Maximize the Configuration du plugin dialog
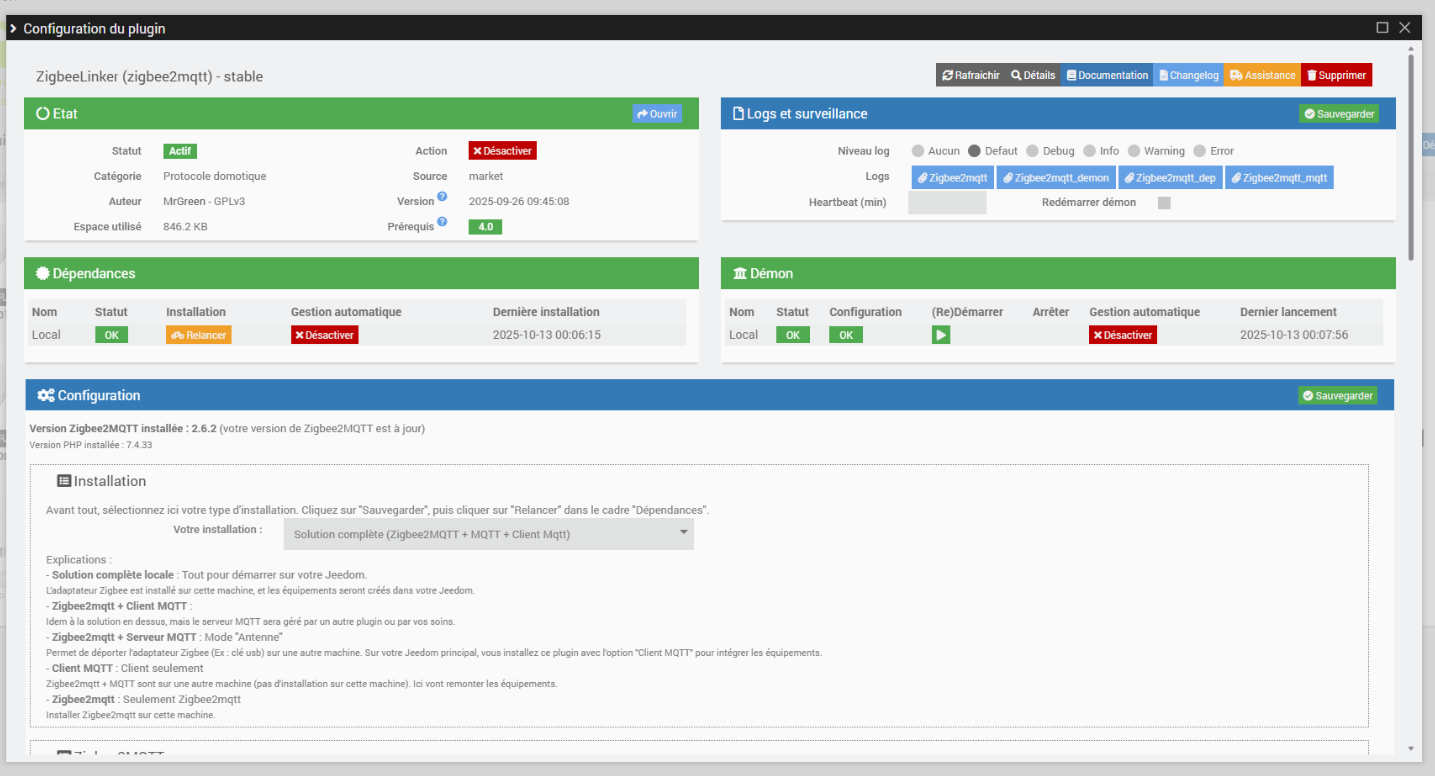 click(x=1382, y=28)
